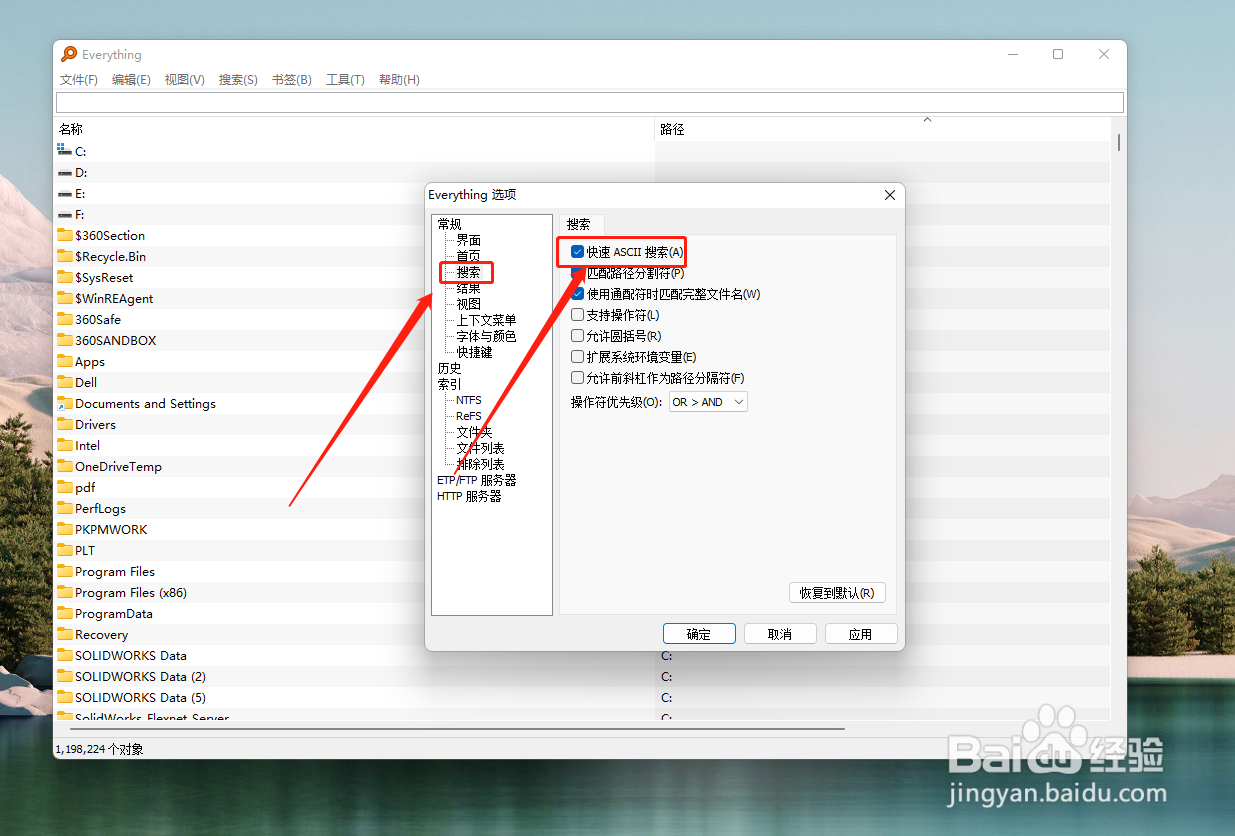
Task: Toggle the 快速 ASCII 搜索 checkbox
Action: 577,252
